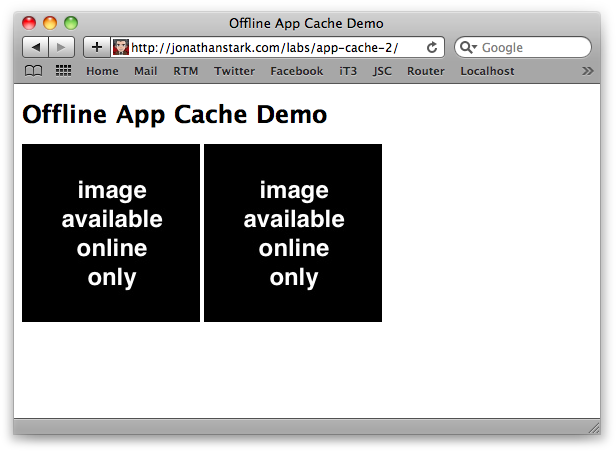Expand the search magnifier engine dropdown
This screenshot has width=616, height=451.
(468, 47)
